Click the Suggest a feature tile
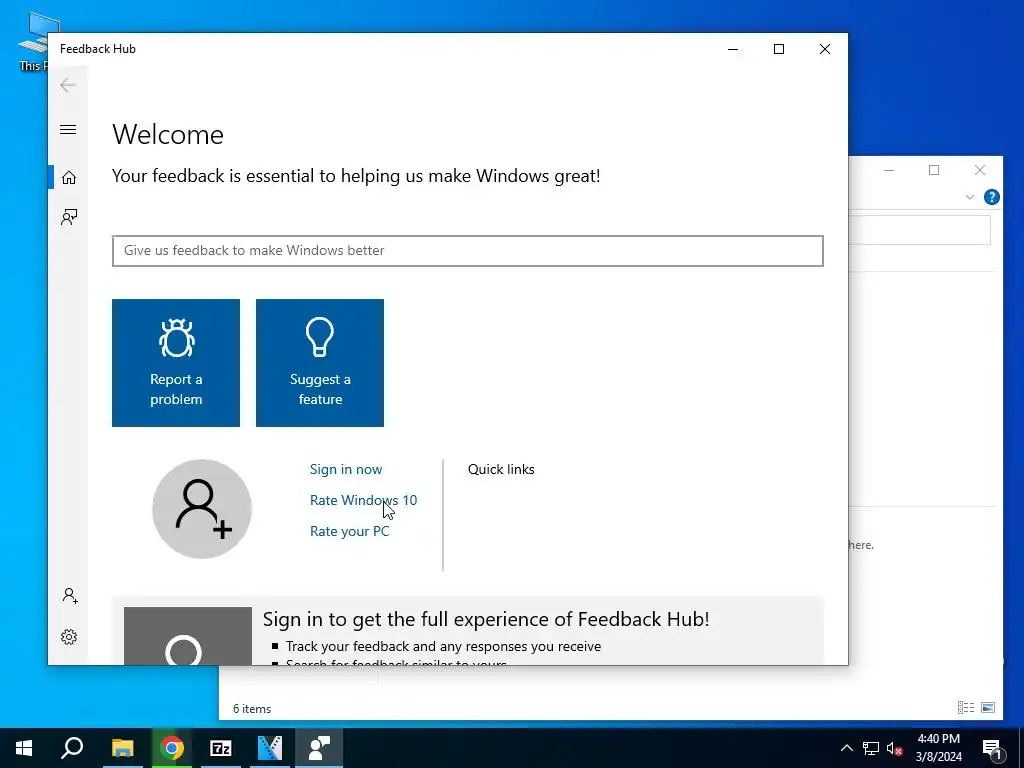This screenshot has width=1024, height=768. (320, 363)
